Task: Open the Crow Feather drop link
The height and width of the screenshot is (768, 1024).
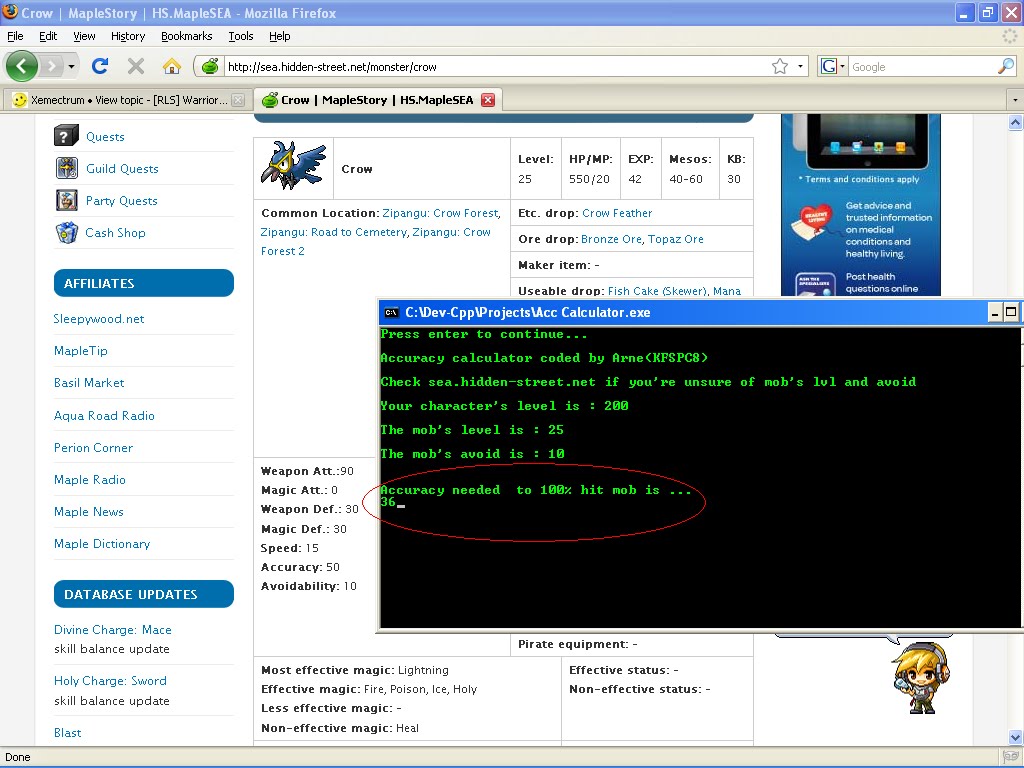Action: click(616, 213)
